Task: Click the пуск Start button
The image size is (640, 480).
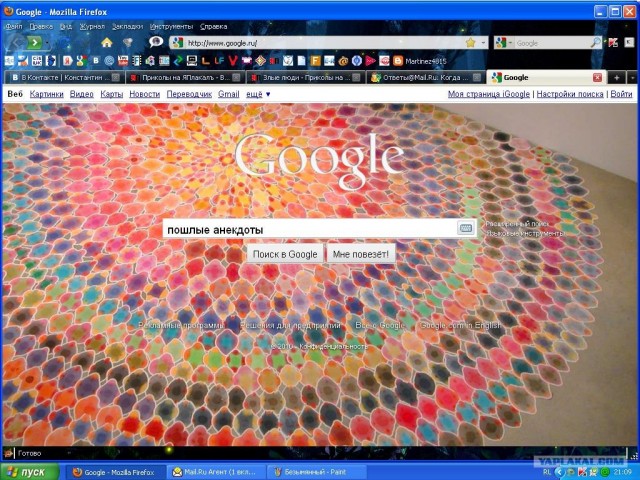Action: [x=29, y=472]
